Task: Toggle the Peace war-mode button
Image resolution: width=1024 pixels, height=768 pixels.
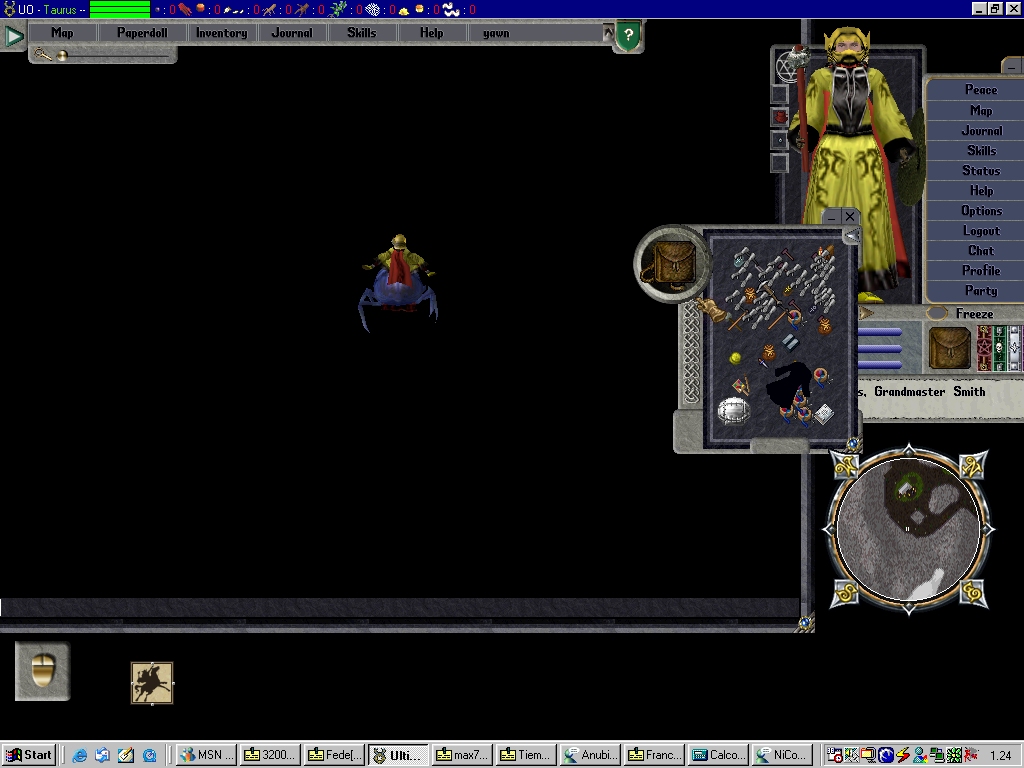Action: [980, 90]
